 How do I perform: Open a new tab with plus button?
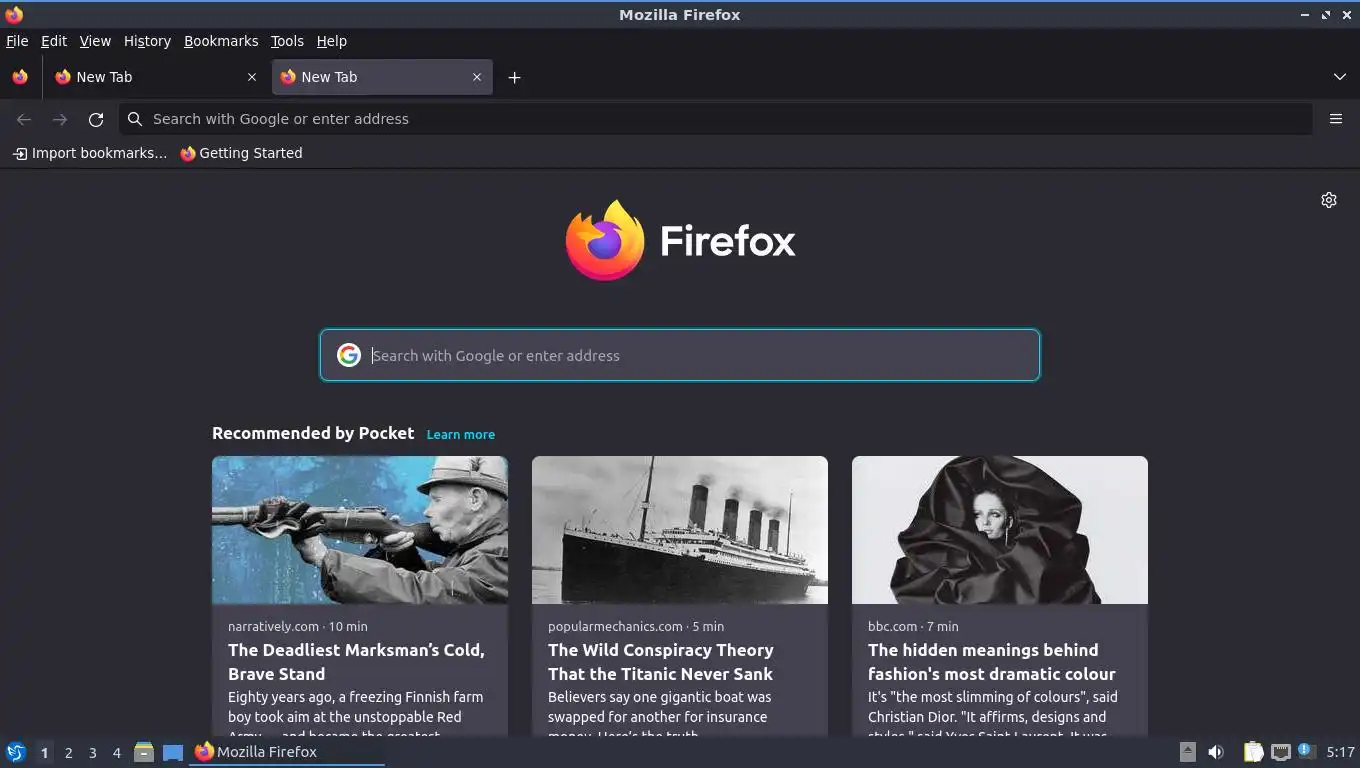click(514, 77)
